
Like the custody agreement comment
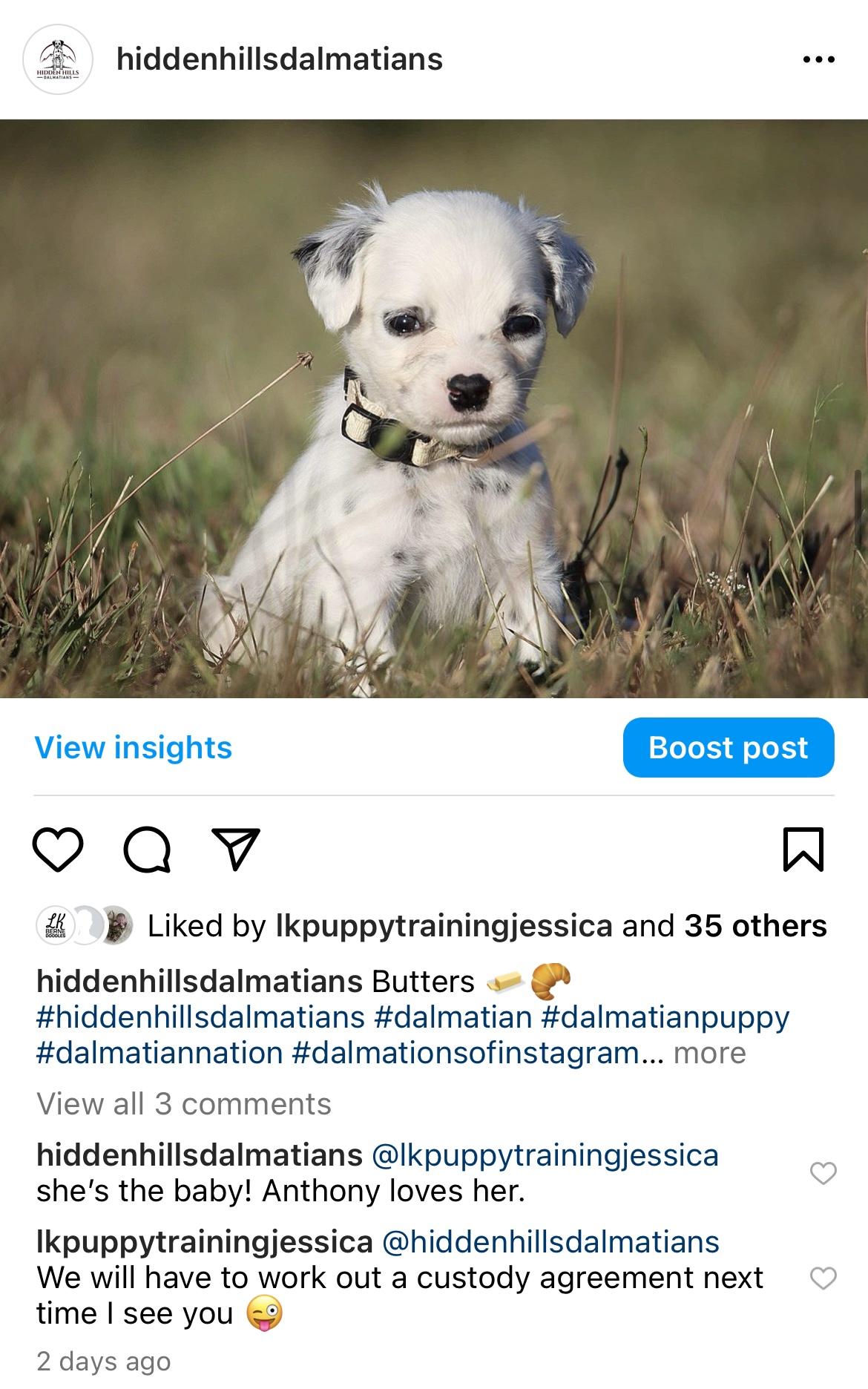823,1278
